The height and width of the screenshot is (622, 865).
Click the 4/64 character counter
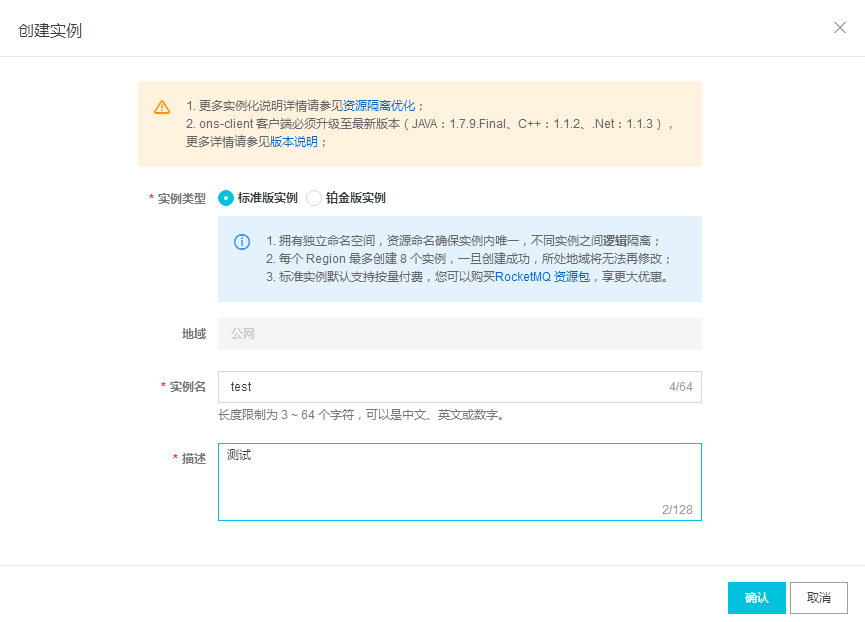coord(680,387)
